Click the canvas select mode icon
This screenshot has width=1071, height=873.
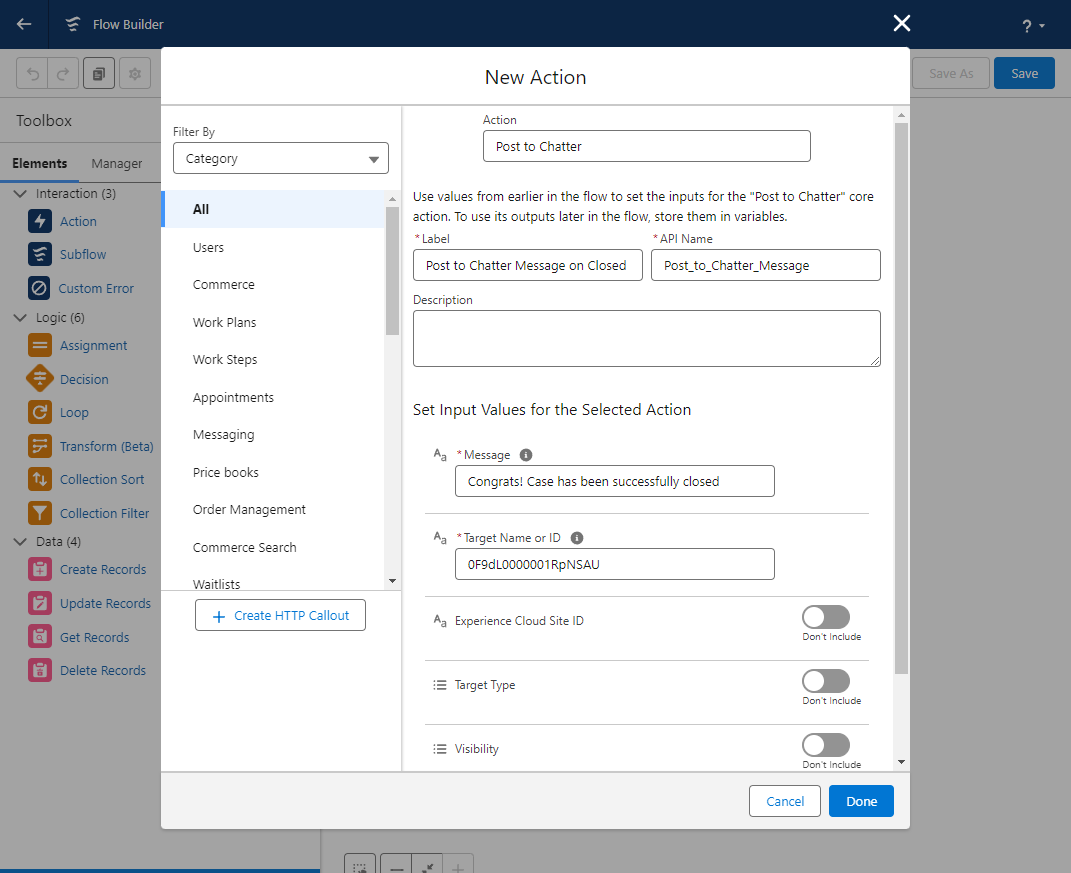(x=360, y=865)
